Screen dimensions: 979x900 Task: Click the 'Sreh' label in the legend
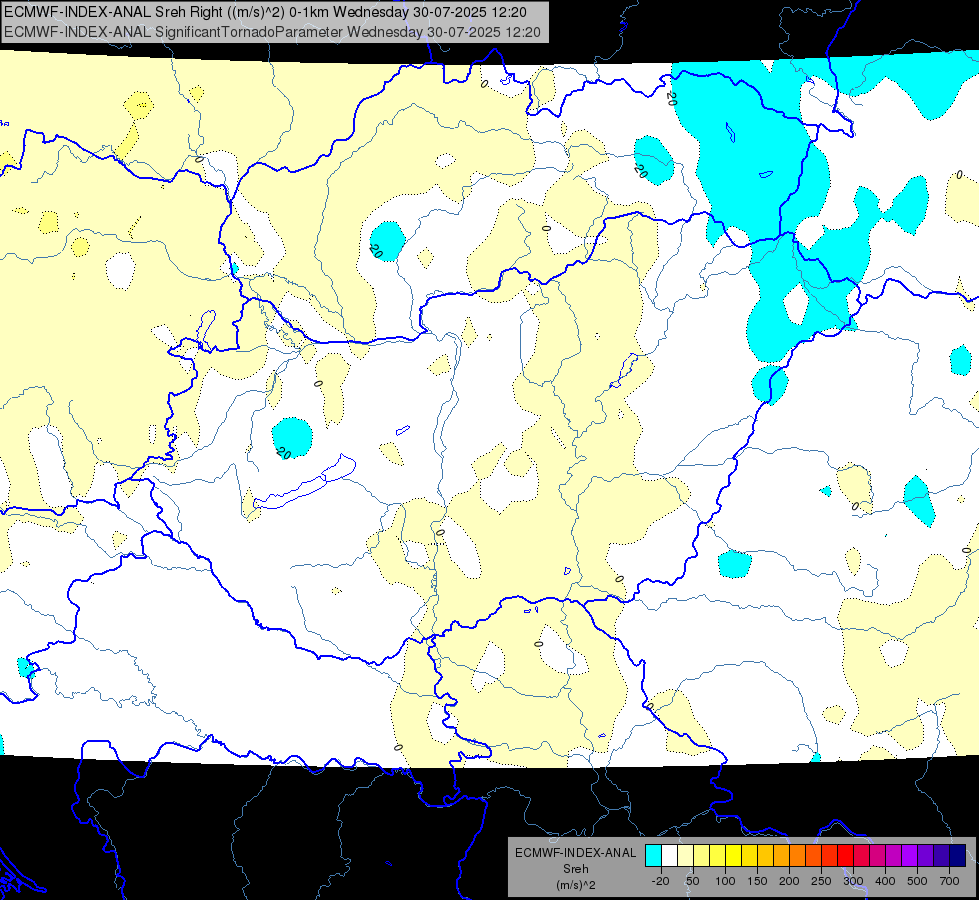[575, 869]
